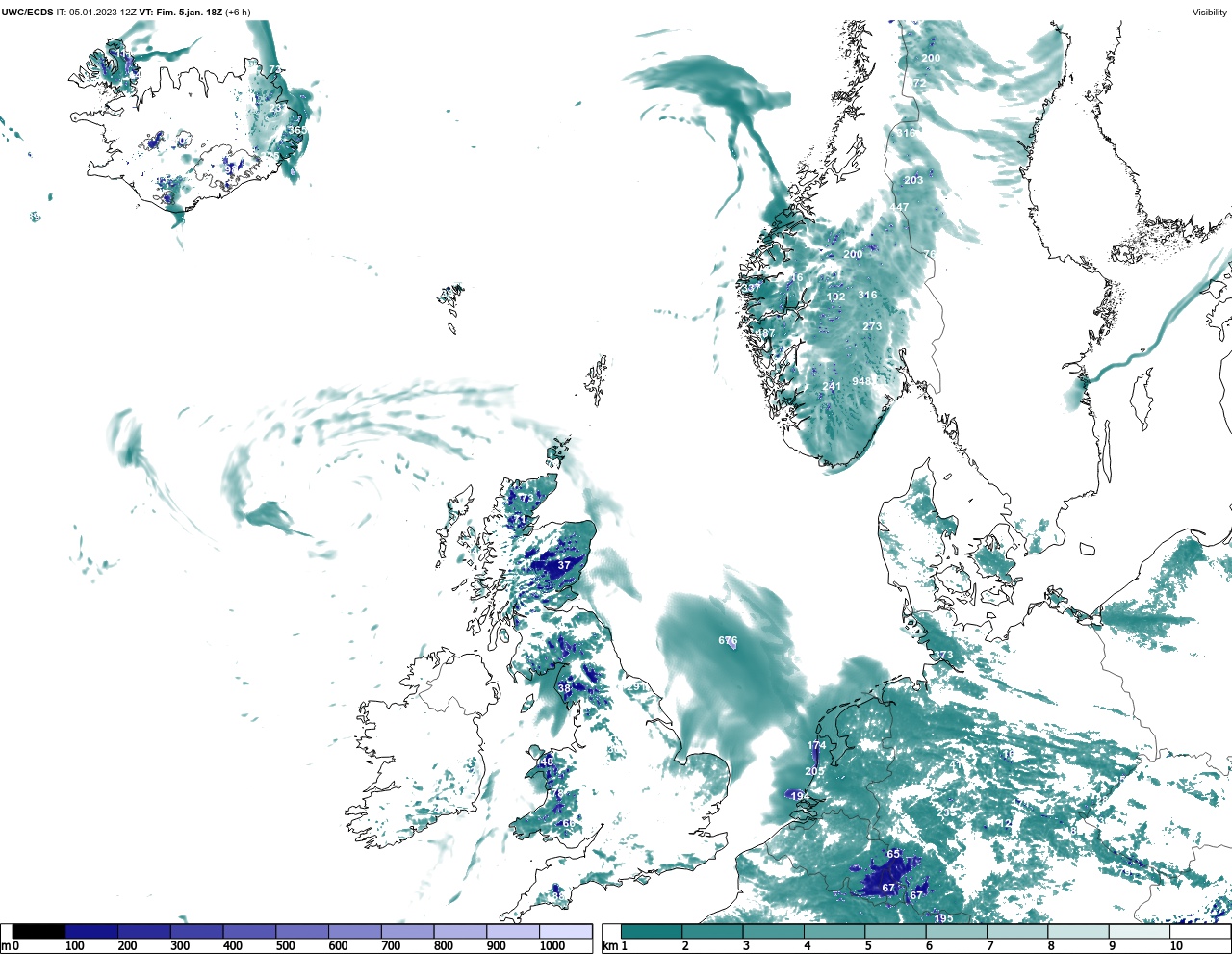
Task: Click the '373' value near southern Denmark
Action: click(943, 655)
